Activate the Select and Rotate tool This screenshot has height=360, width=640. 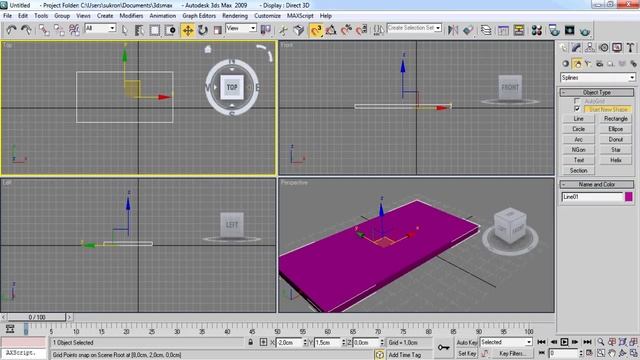203,30
